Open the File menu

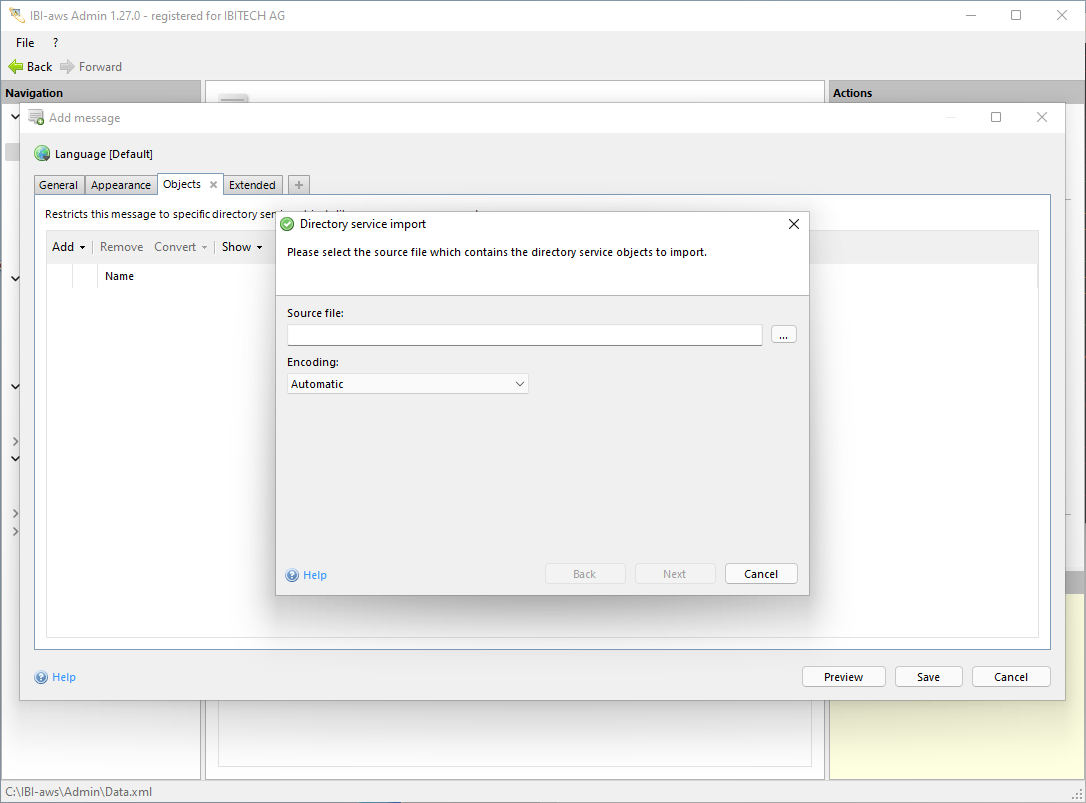pyautogui.click(x=25, y=43)
